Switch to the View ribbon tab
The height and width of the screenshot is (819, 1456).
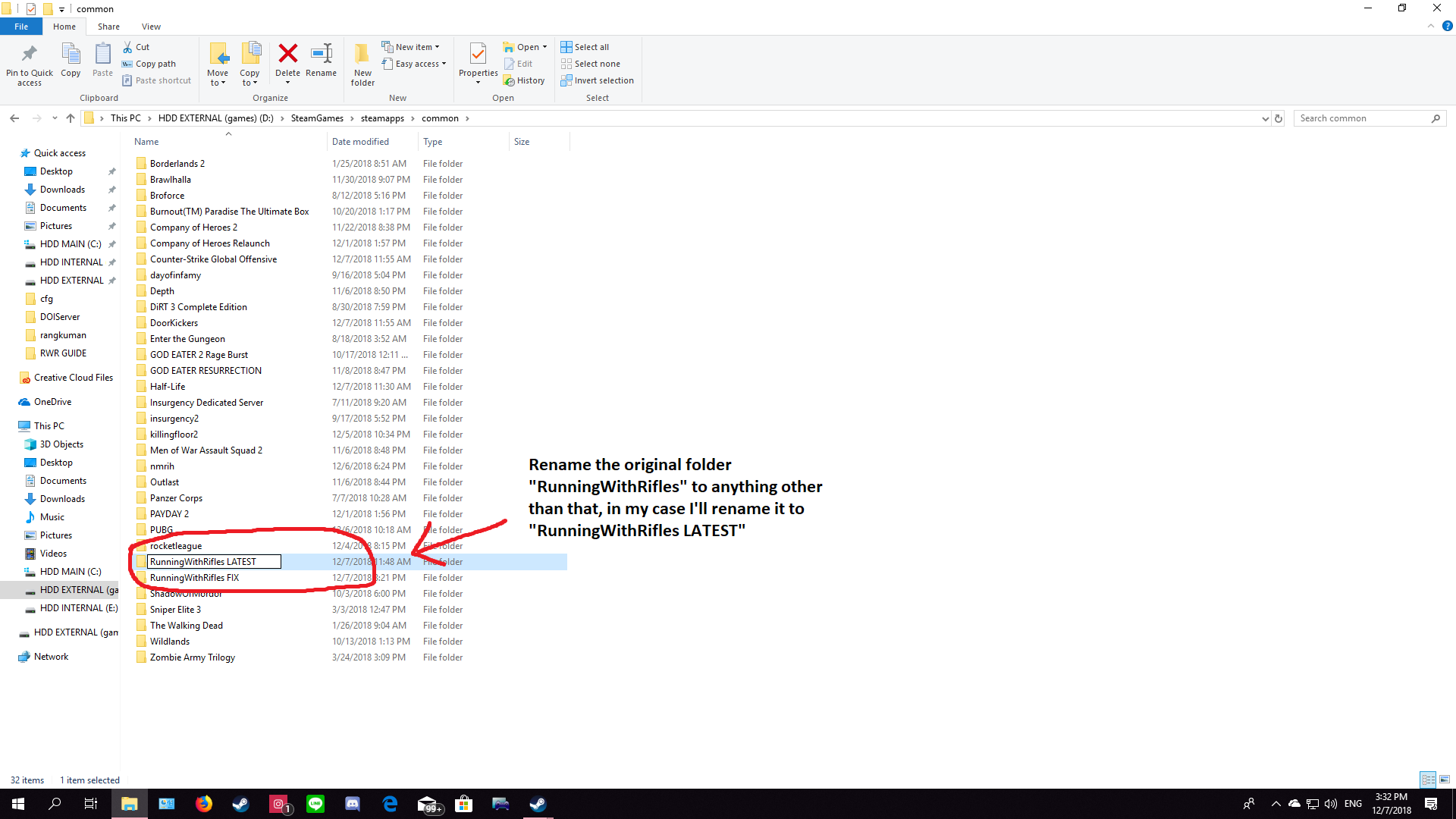[x=151, y=27]
